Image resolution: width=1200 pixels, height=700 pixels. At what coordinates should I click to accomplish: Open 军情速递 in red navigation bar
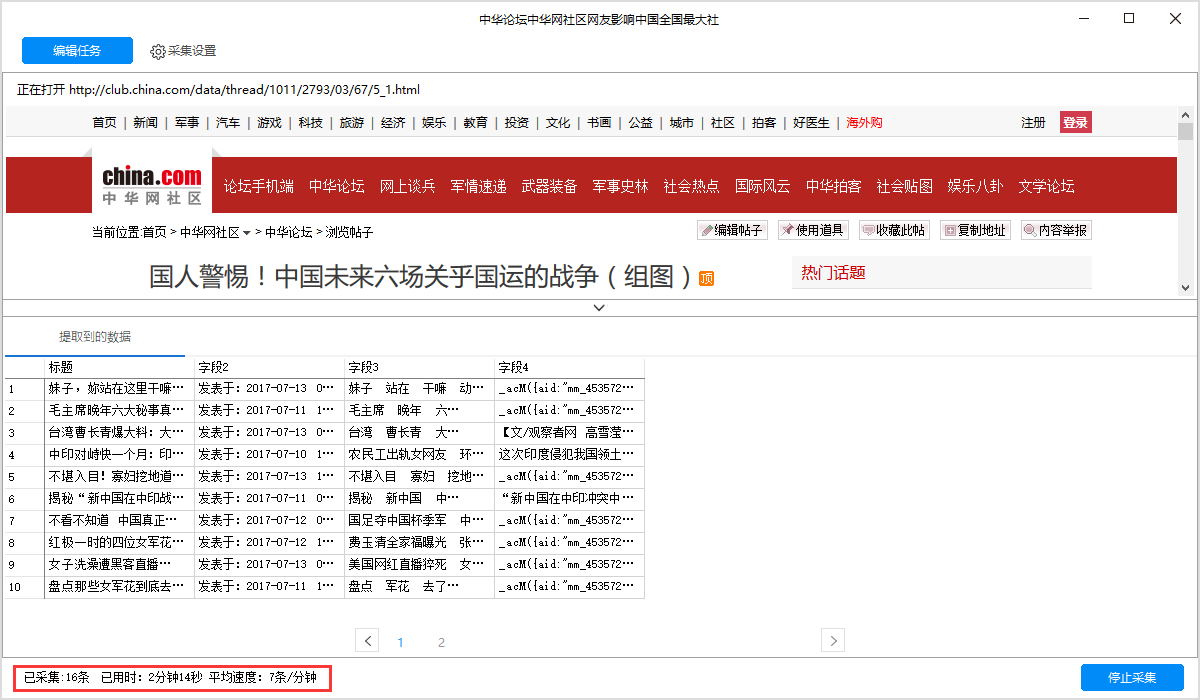click(478, 186)
